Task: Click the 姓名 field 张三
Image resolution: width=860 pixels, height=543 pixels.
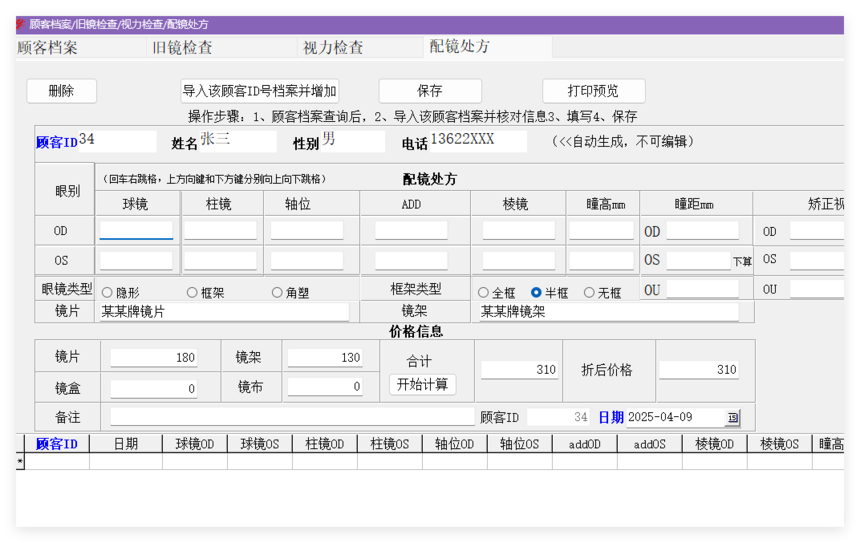Action: pyautogui.click(x=238, y=141)
